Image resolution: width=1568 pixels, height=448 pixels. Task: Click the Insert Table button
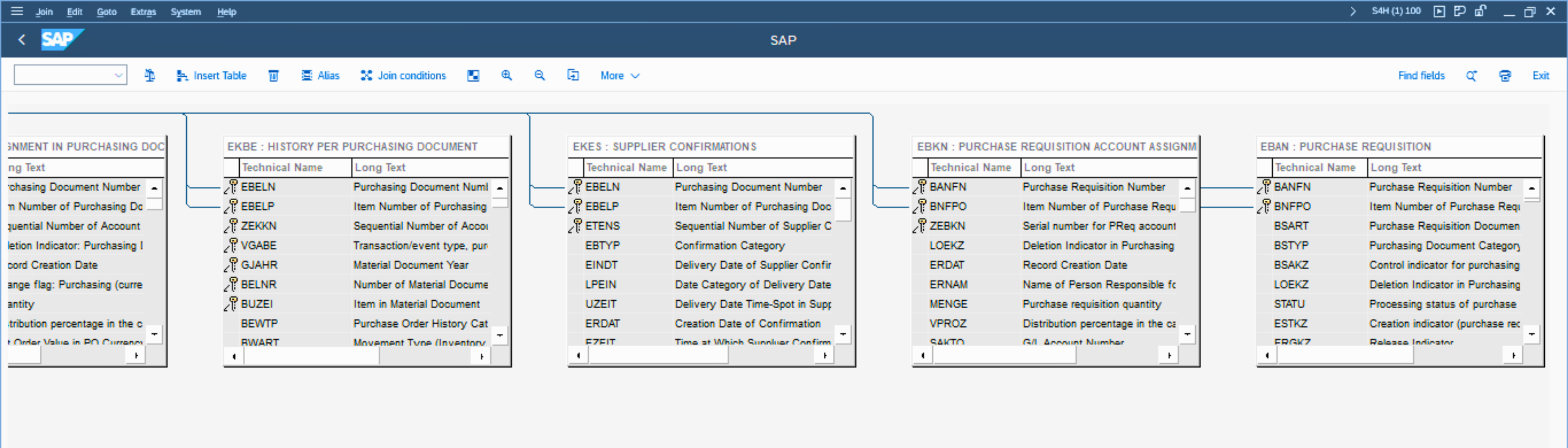(212, 75)
